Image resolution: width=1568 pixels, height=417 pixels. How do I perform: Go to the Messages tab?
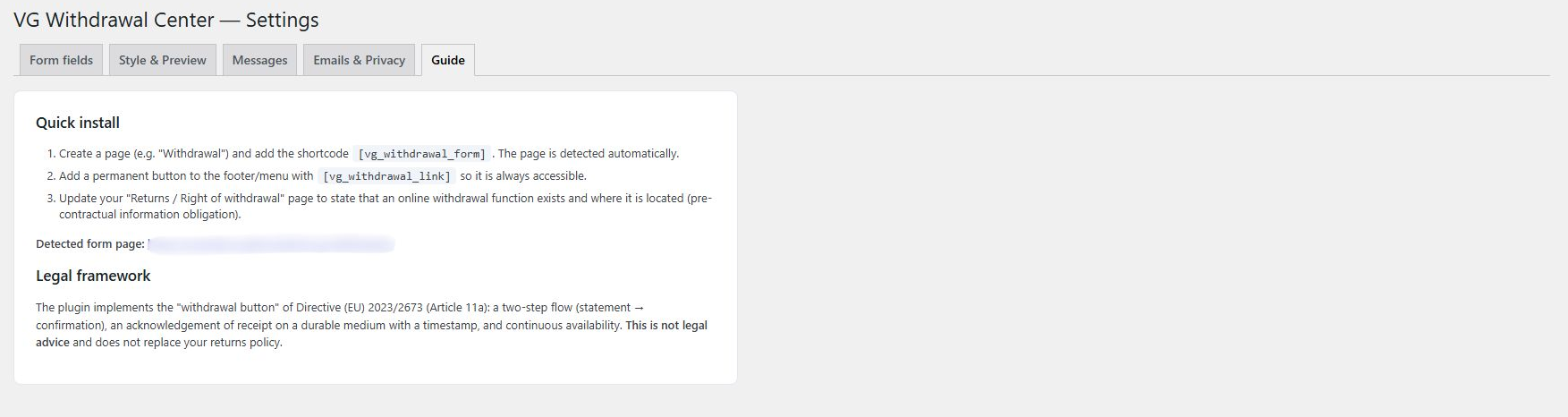(x=259, y=60)
